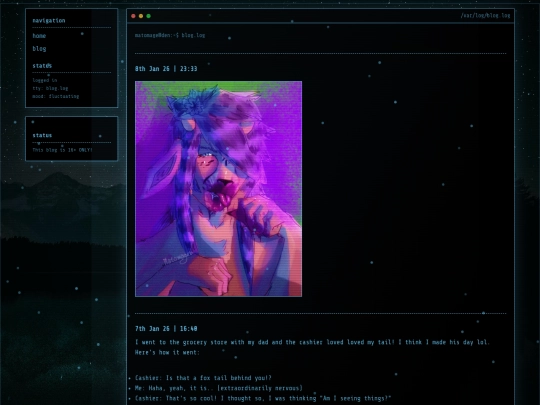Click the 'logged in' stats line
540x405 pixels.
[x=44, y=80]
